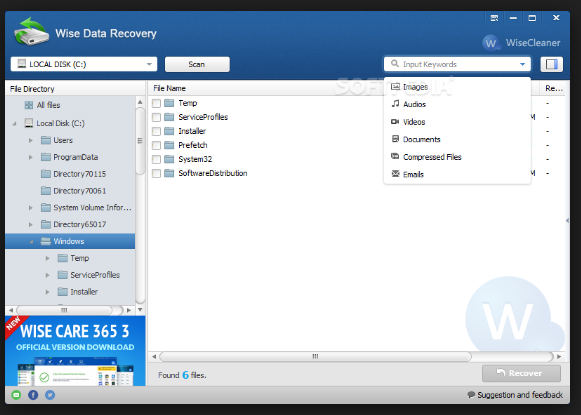Select Directory70115 in the tree
The image size is (581, 415).
pos(79,174)
